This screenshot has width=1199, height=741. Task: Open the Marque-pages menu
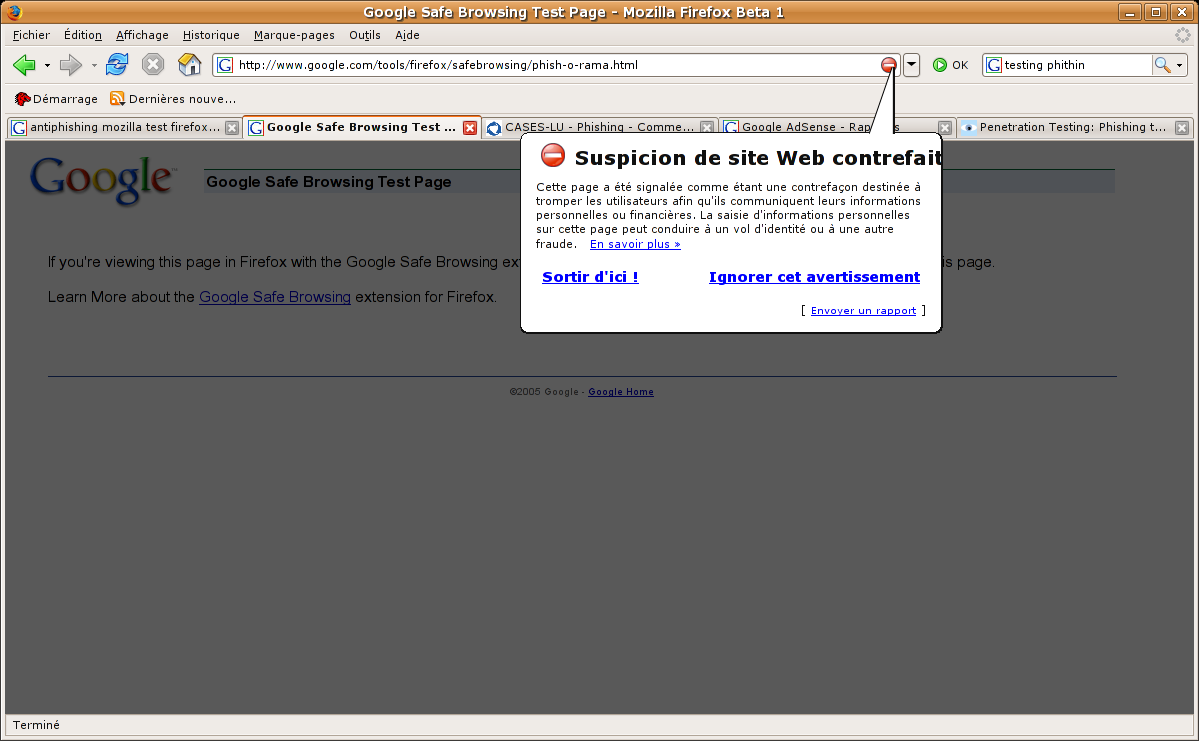[x=294, y=35]
